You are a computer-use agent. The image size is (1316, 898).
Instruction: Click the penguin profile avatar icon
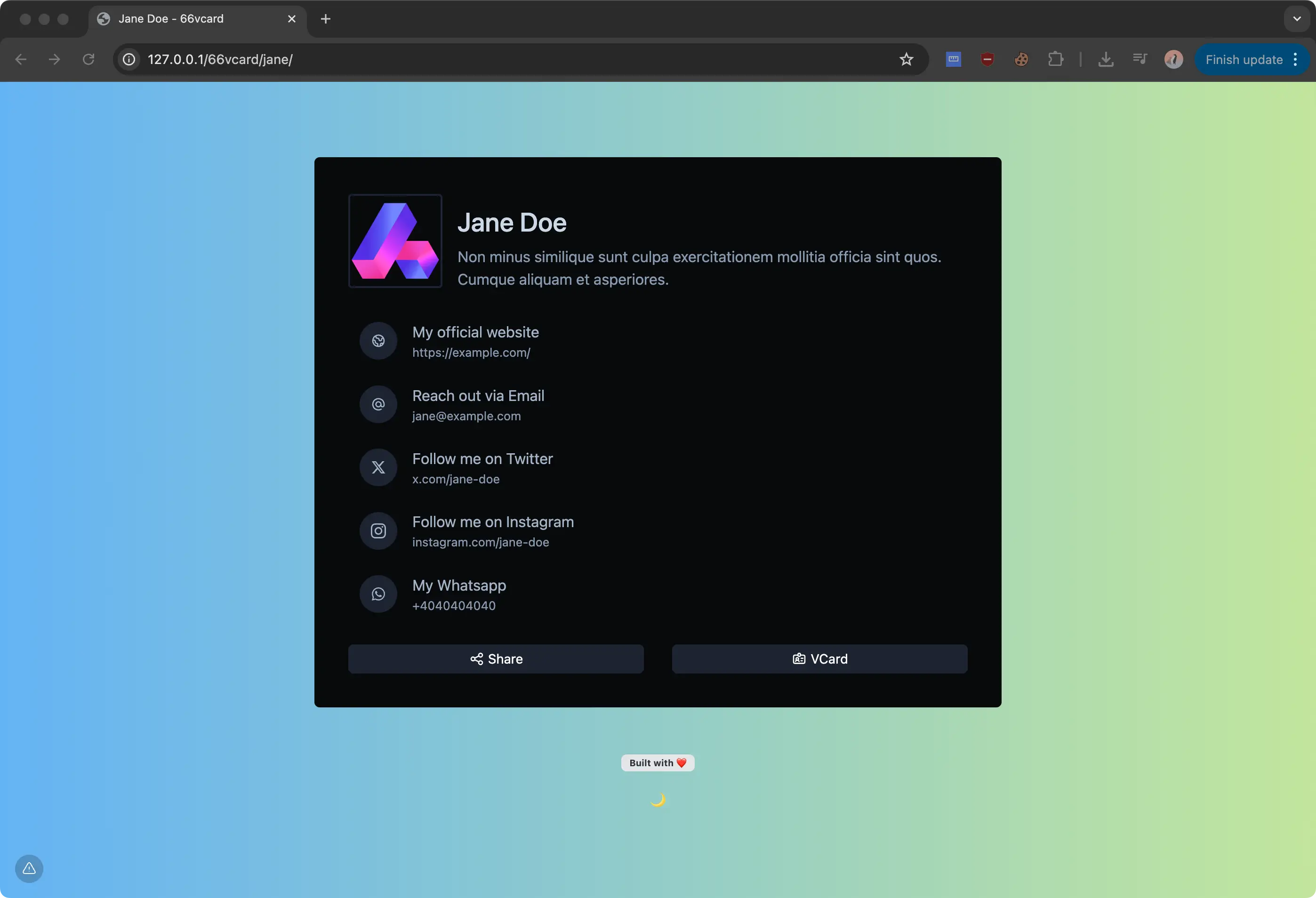point(1173,59)
